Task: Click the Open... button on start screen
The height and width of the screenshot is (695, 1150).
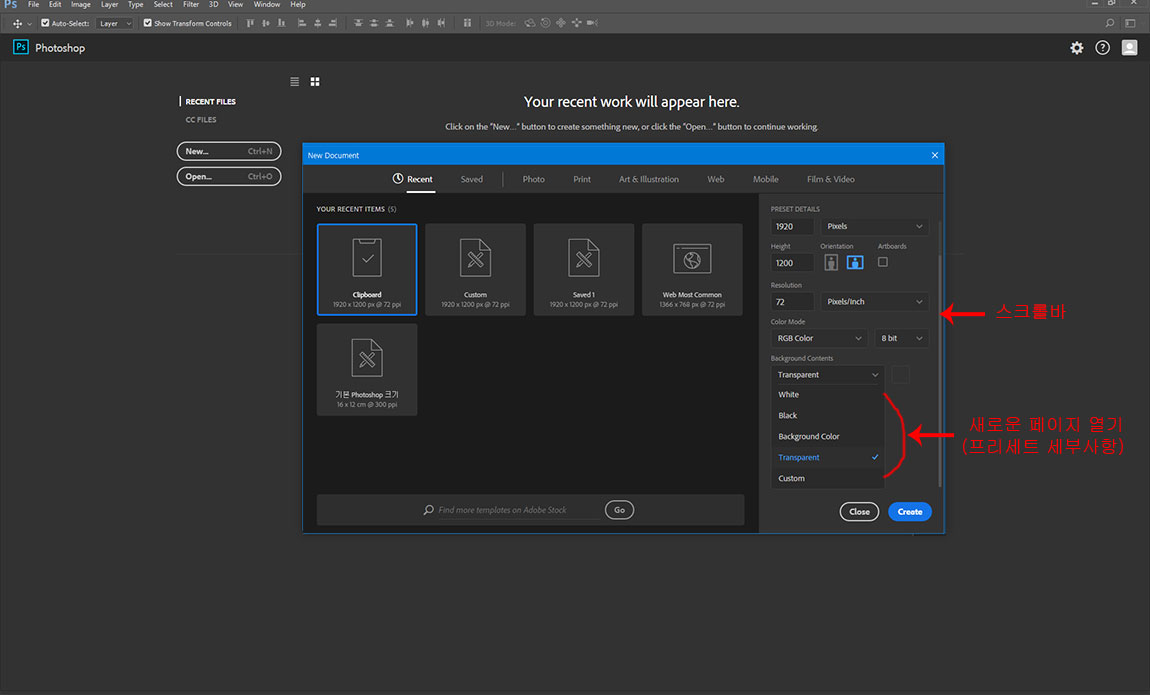Action: coord(229,177)
